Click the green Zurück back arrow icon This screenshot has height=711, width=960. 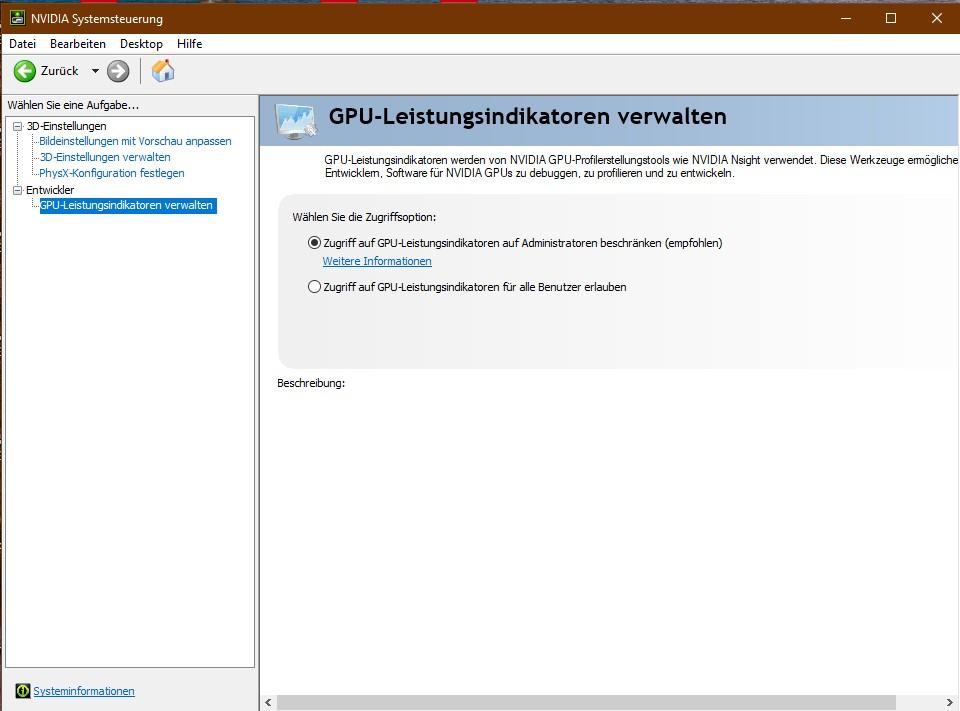pos(25,71)
